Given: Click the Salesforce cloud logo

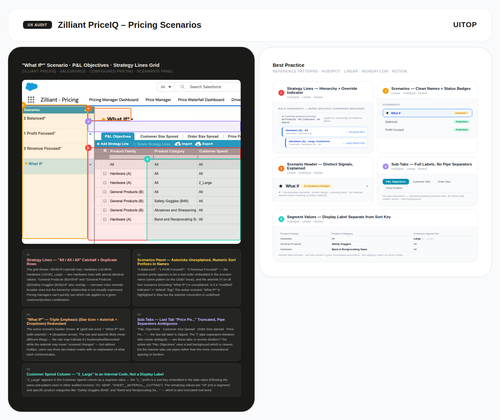Looking at the screenshot, I should coord(32,87).
